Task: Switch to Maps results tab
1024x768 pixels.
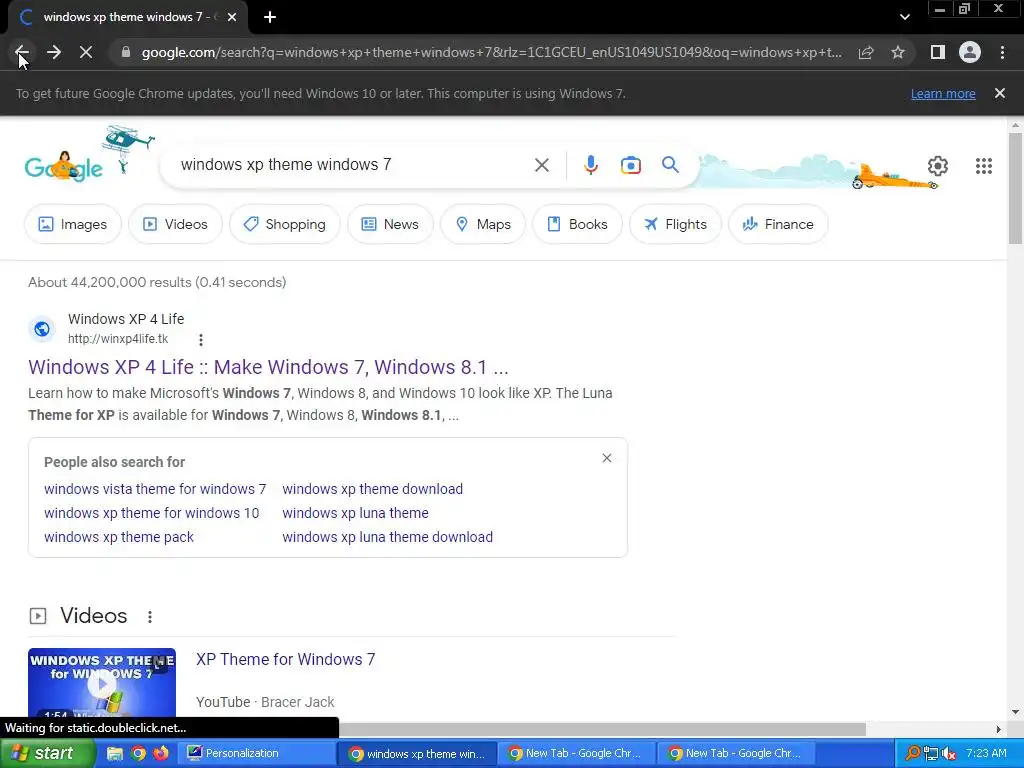Action: (x=483, y=224)
